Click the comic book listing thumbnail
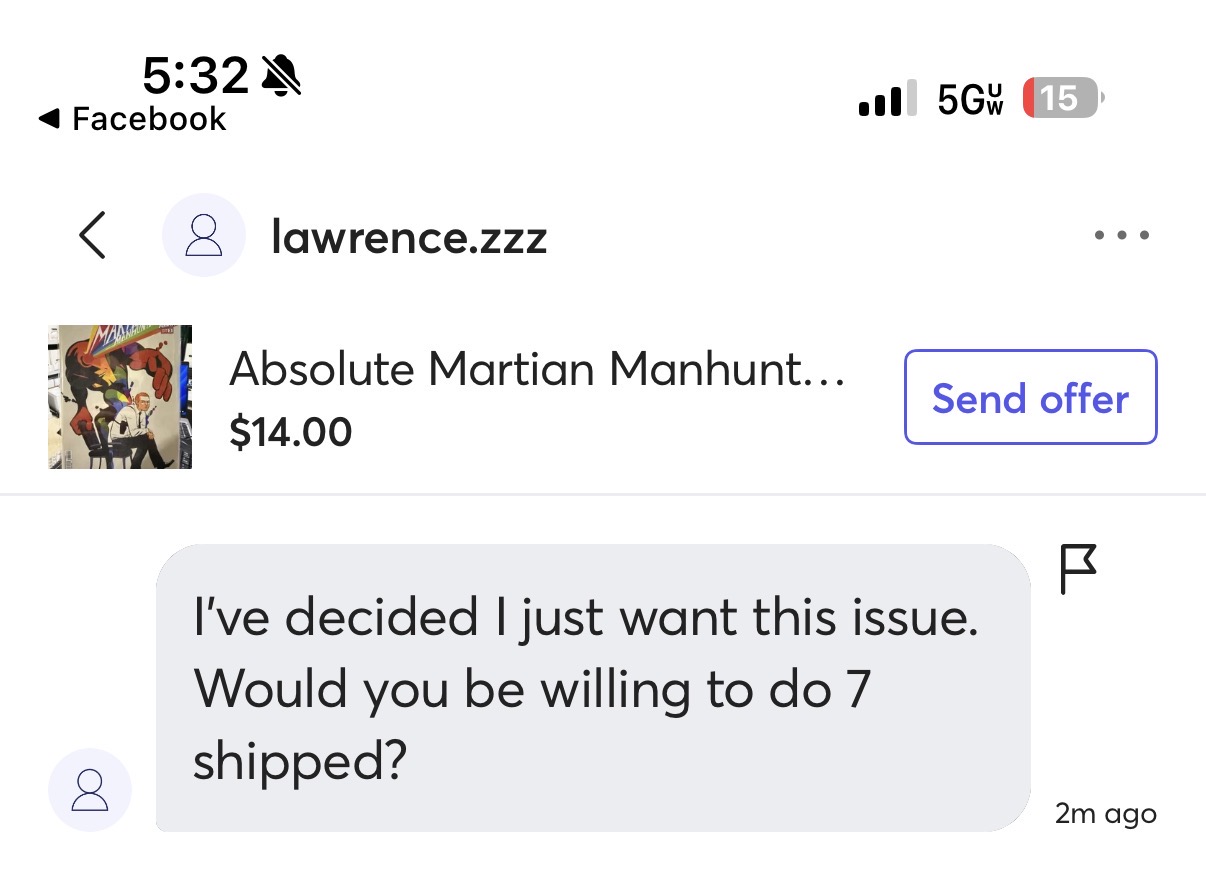The image size is (1206, 872). tap(120, 397)
